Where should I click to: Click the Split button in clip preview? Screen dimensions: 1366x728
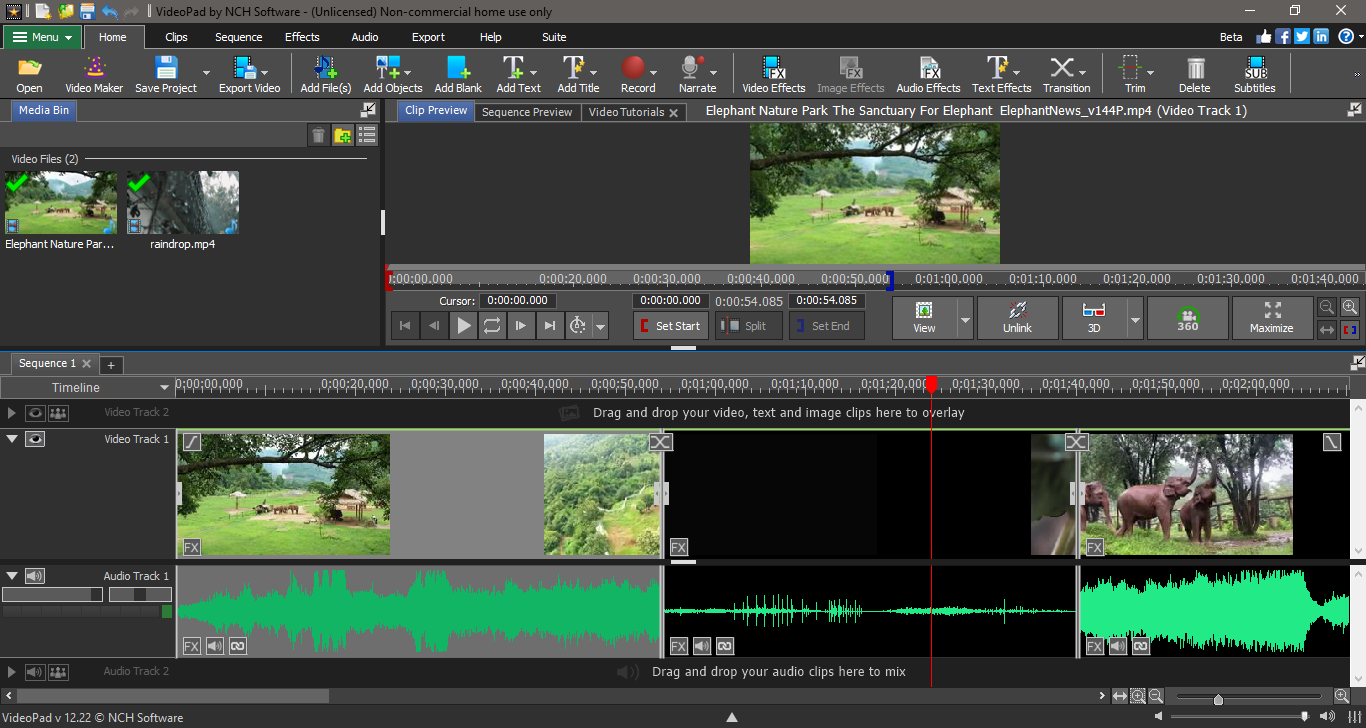click(x=748, y=326)
